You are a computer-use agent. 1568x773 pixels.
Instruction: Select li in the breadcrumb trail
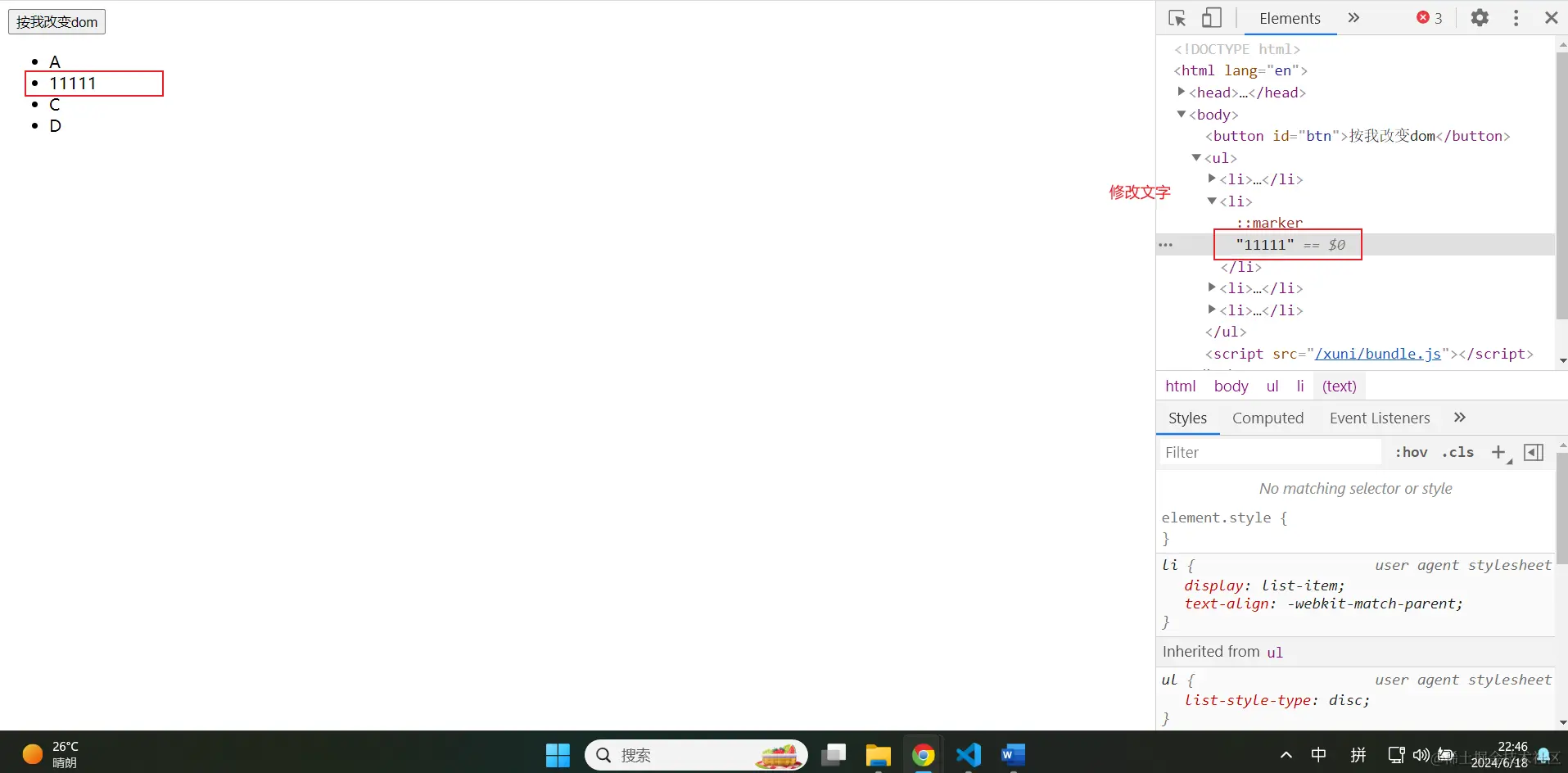1299,386
